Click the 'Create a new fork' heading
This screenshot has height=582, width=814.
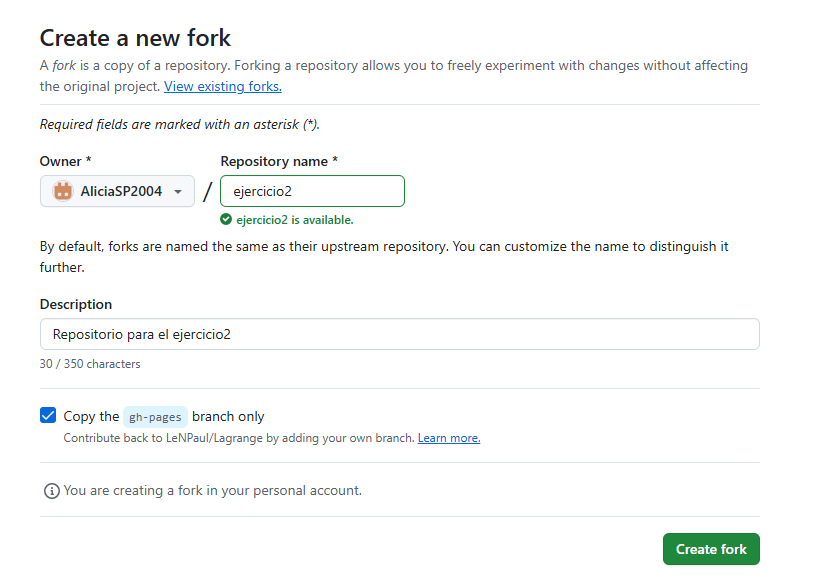(135, 38)
